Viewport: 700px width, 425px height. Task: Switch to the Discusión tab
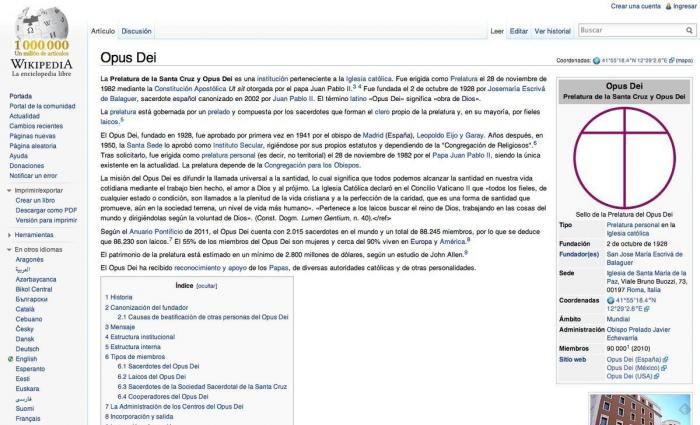tap(136, 31)
